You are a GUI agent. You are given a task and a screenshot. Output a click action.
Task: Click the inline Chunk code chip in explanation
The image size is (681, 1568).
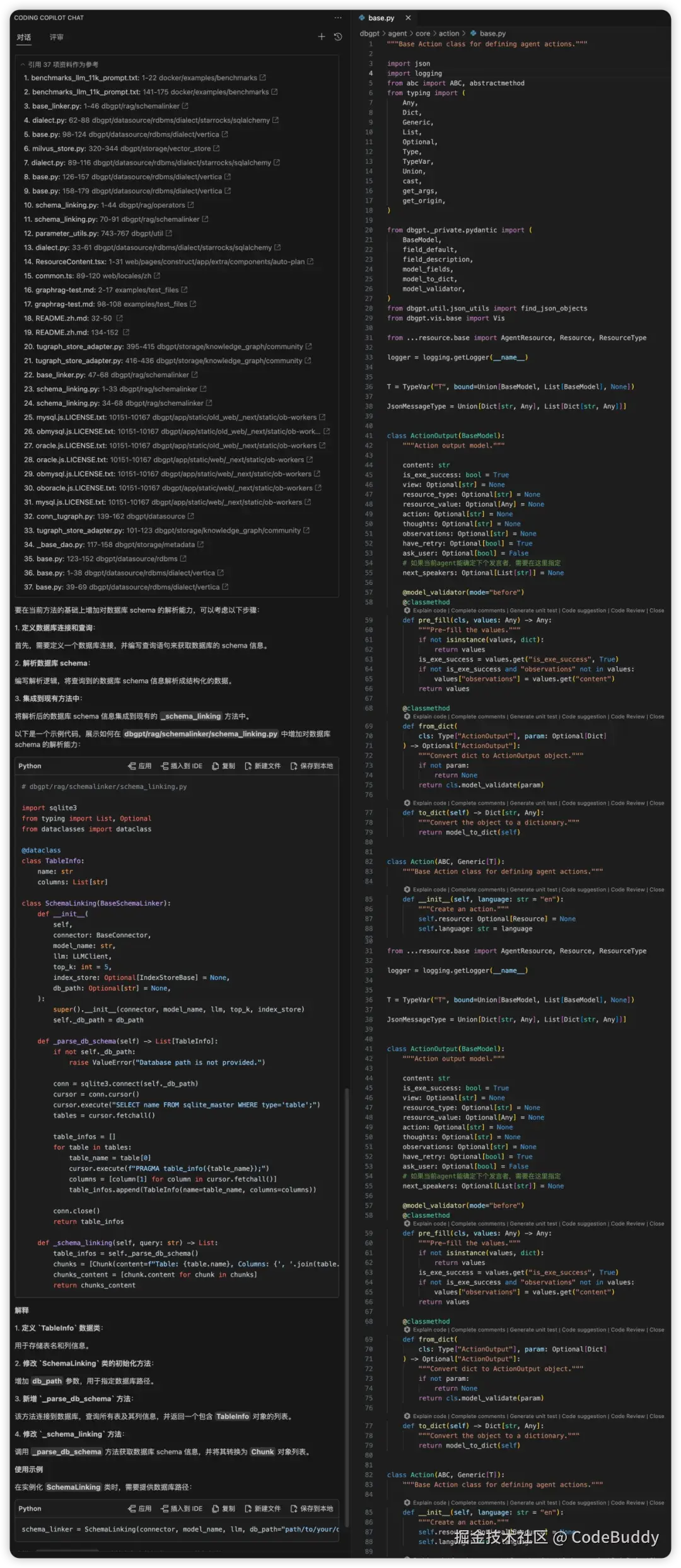click(x=262, y=1452)
